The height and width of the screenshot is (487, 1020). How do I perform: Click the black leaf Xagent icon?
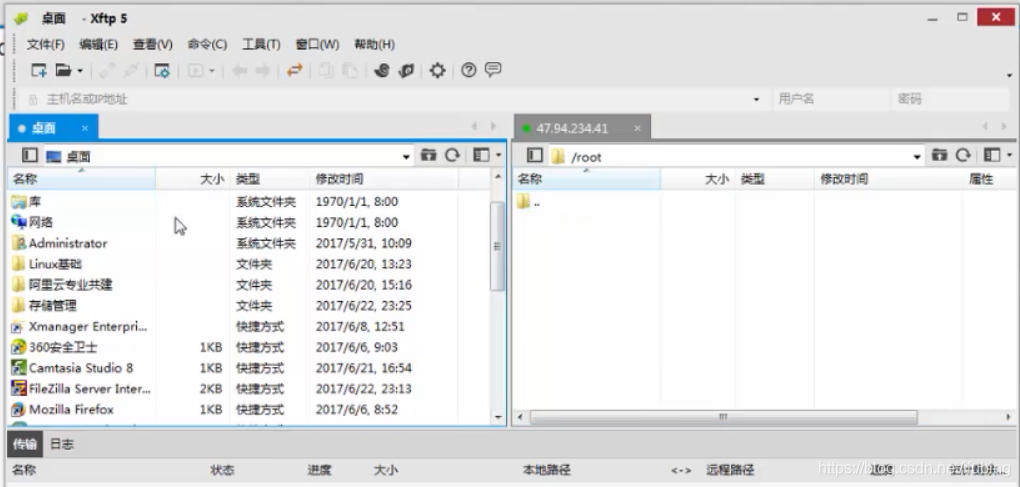click(407, 70)
